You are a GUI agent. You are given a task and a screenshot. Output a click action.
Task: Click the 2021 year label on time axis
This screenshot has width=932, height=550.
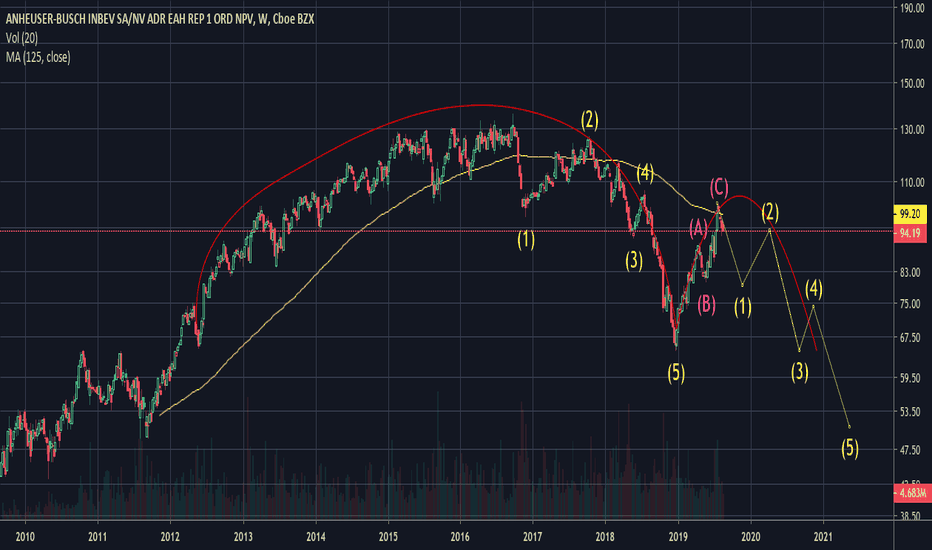(x=823, y=537)
